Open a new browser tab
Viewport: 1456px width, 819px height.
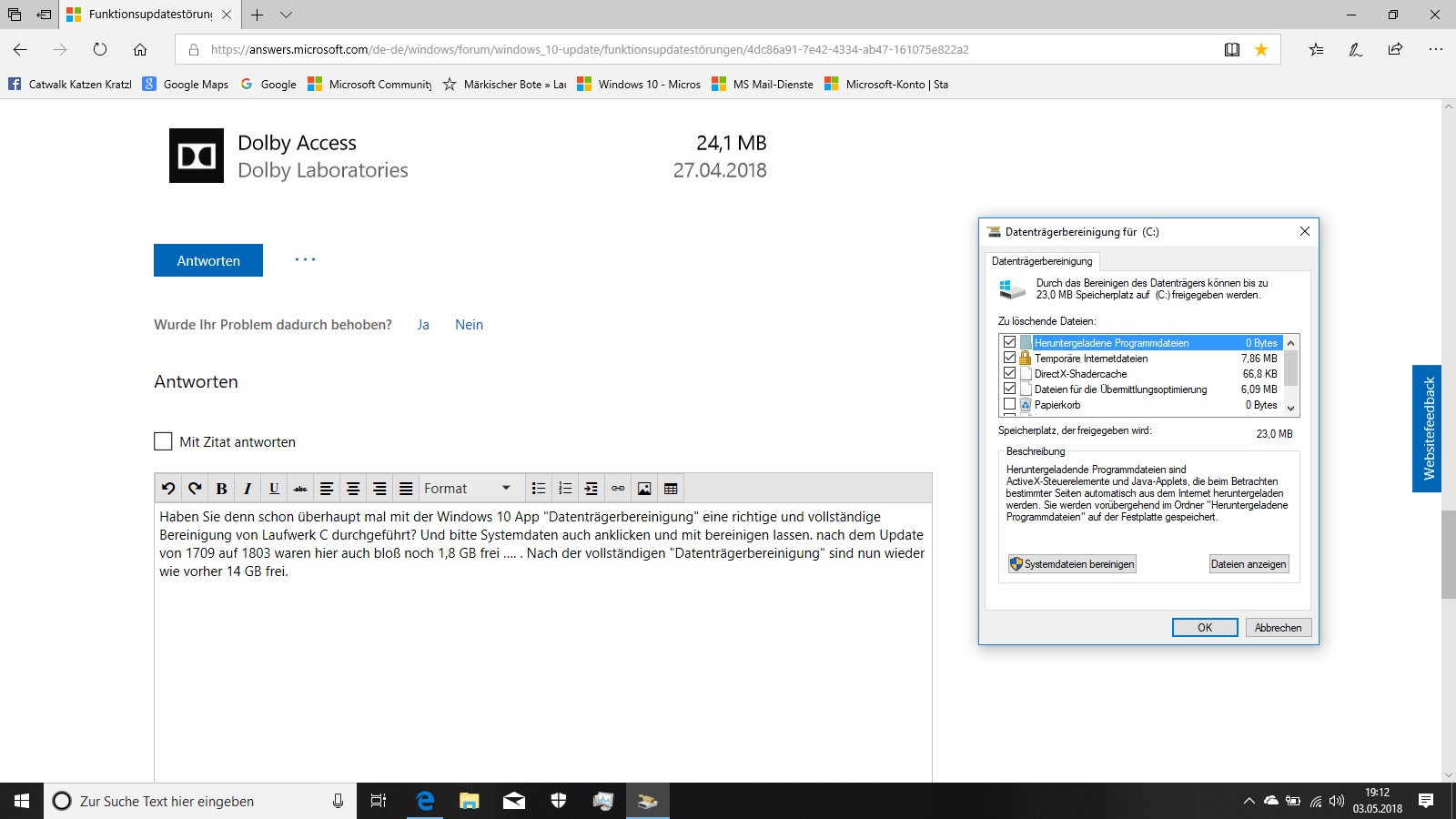[x=258, y=15]
